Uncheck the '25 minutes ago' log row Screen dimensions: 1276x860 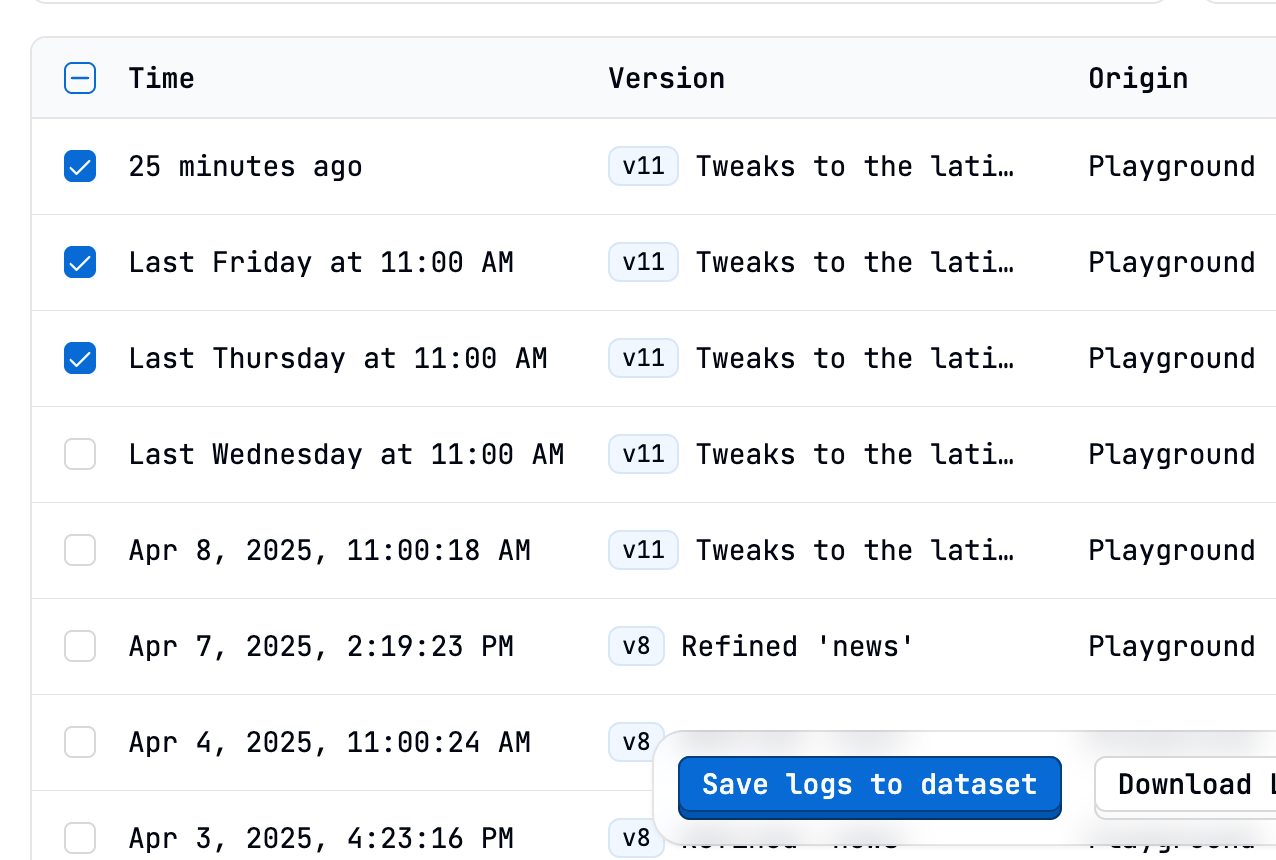pyautogui.click(x=80, y=166)
